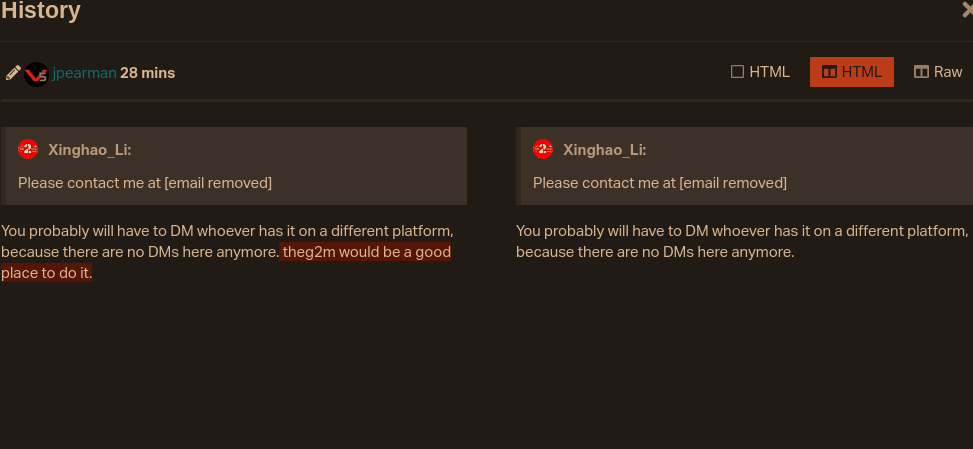This screenshot has width=973, height=449.
Task: Switch to the Raw comparison view
Action: pyautogui.click(x=938, y=72)
